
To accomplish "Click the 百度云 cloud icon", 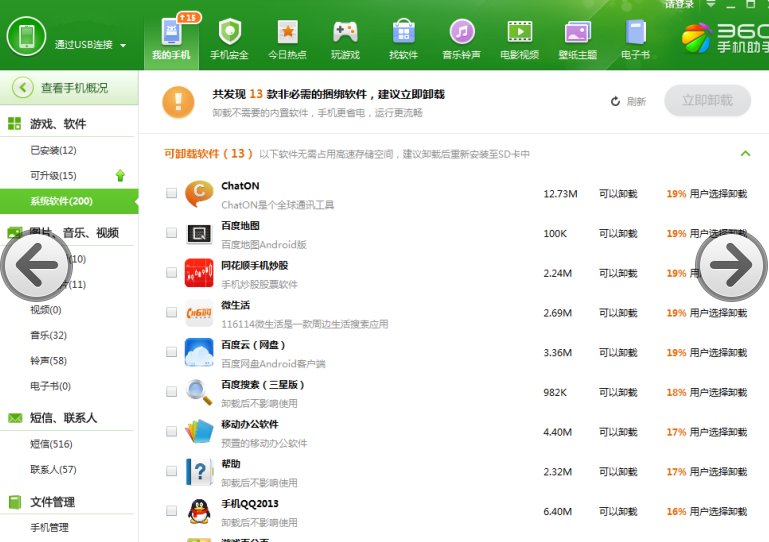I will (199, 352).
